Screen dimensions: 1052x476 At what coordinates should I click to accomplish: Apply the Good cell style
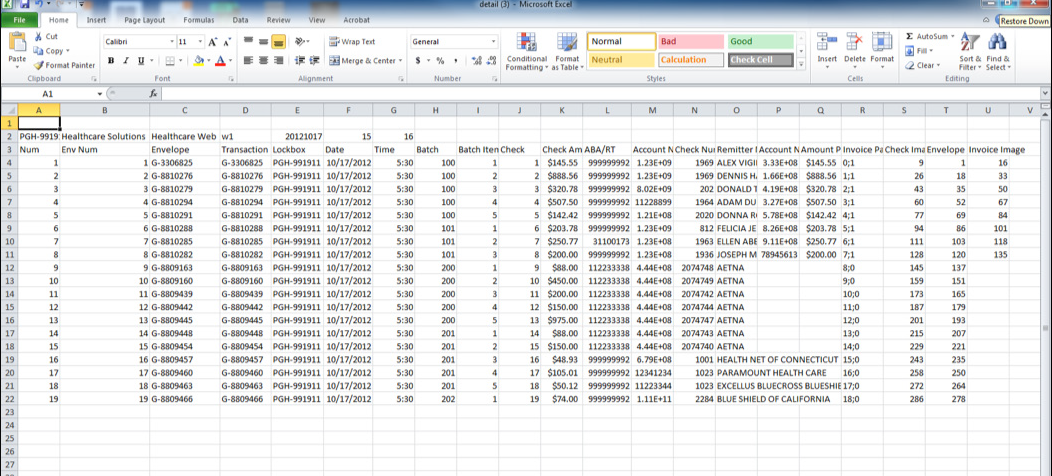(760, 42)
